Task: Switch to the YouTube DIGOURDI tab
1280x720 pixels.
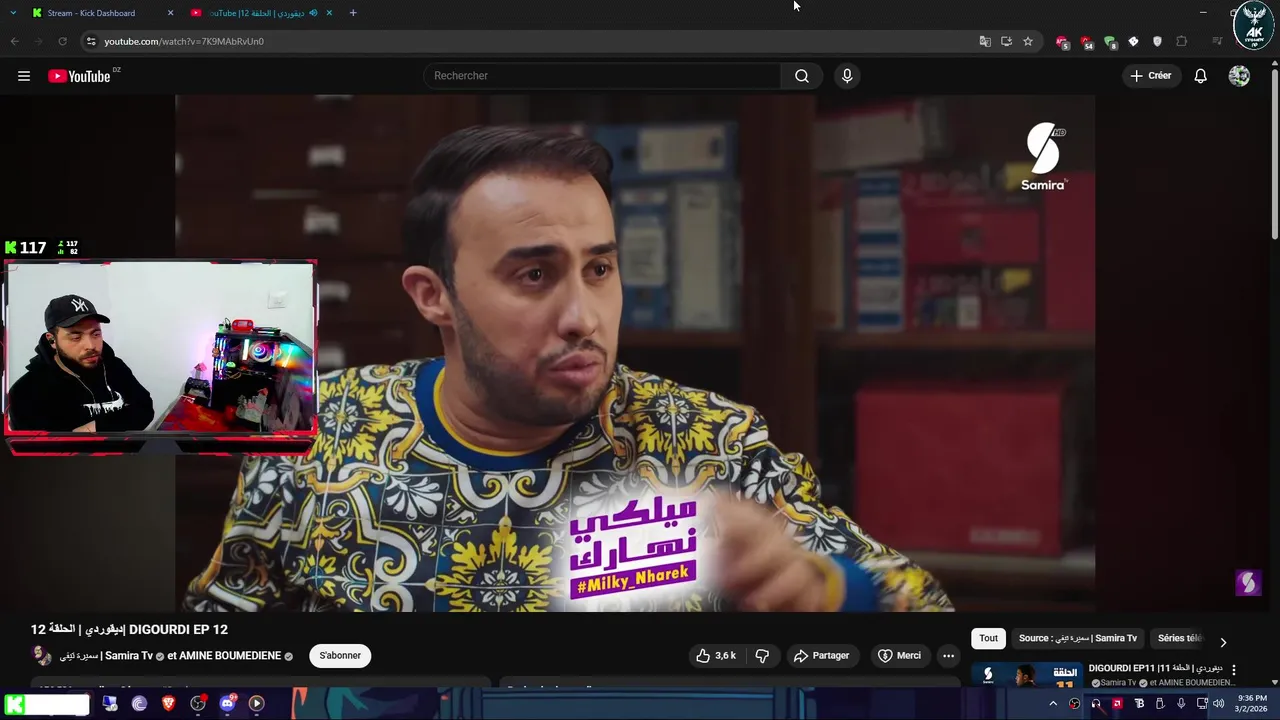Action: [x=262, y=13]
